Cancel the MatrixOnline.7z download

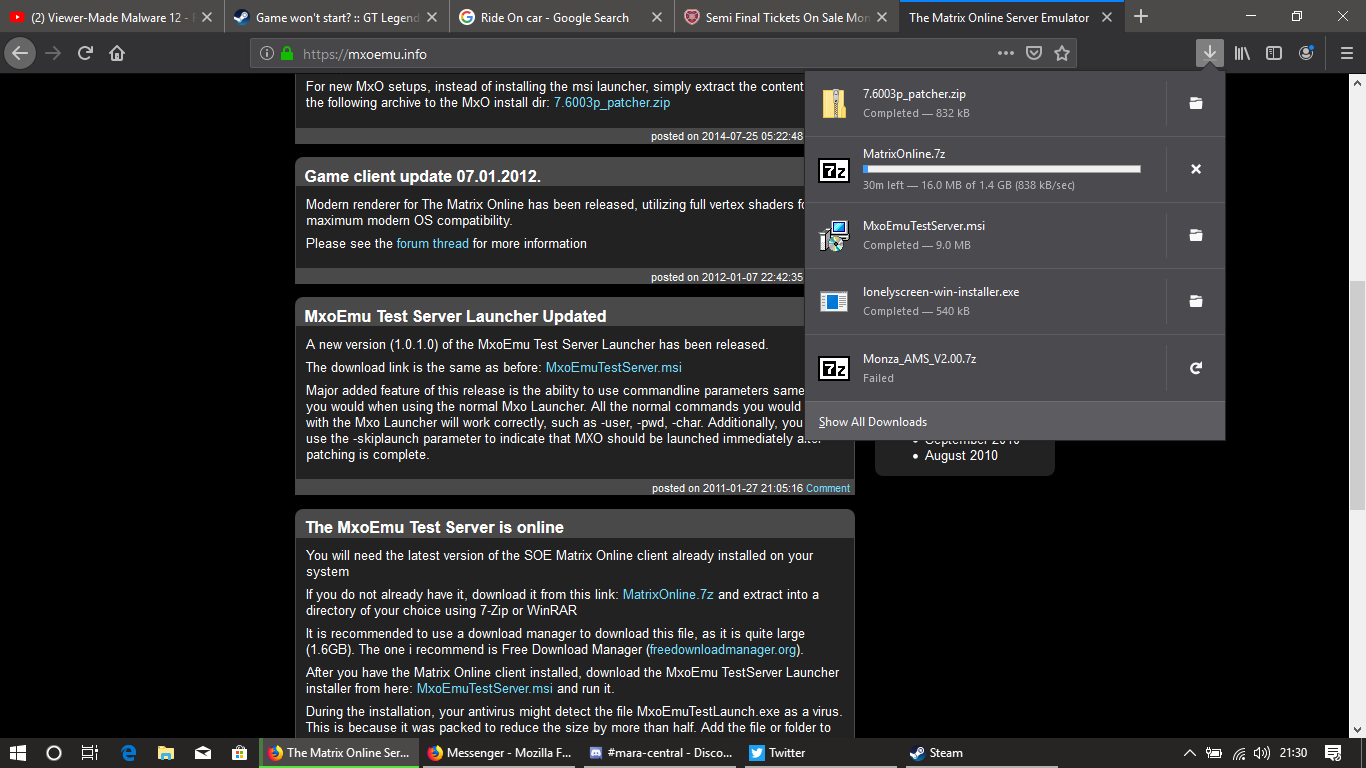coord(1195,169)
